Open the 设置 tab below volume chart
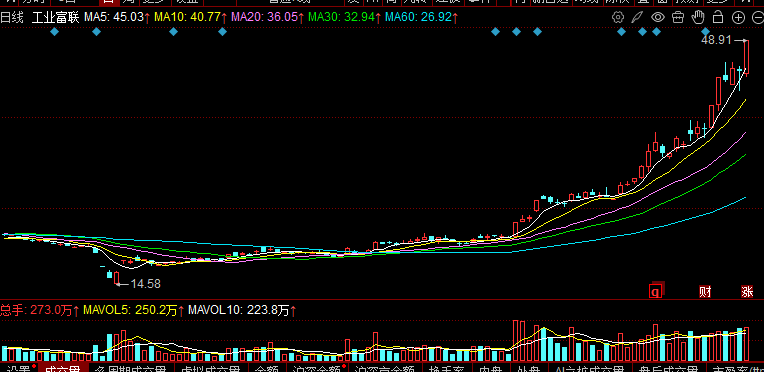This screenshot has width=764, height=372. tap(19, 368)
